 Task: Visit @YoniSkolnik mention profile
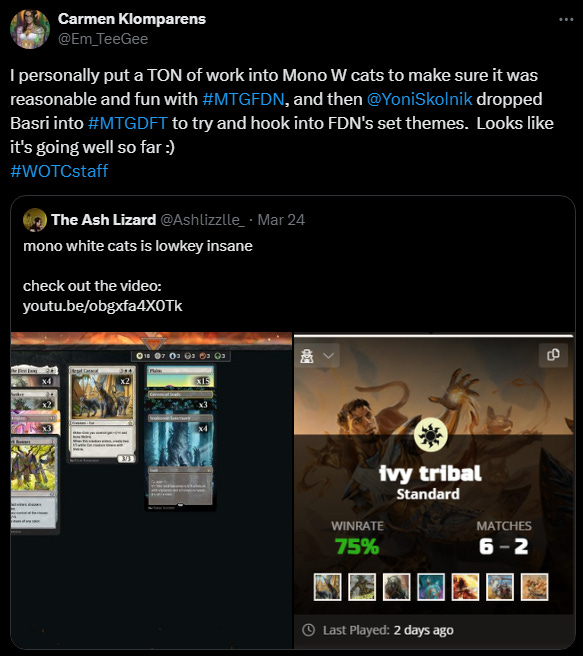tap(419, 99)
